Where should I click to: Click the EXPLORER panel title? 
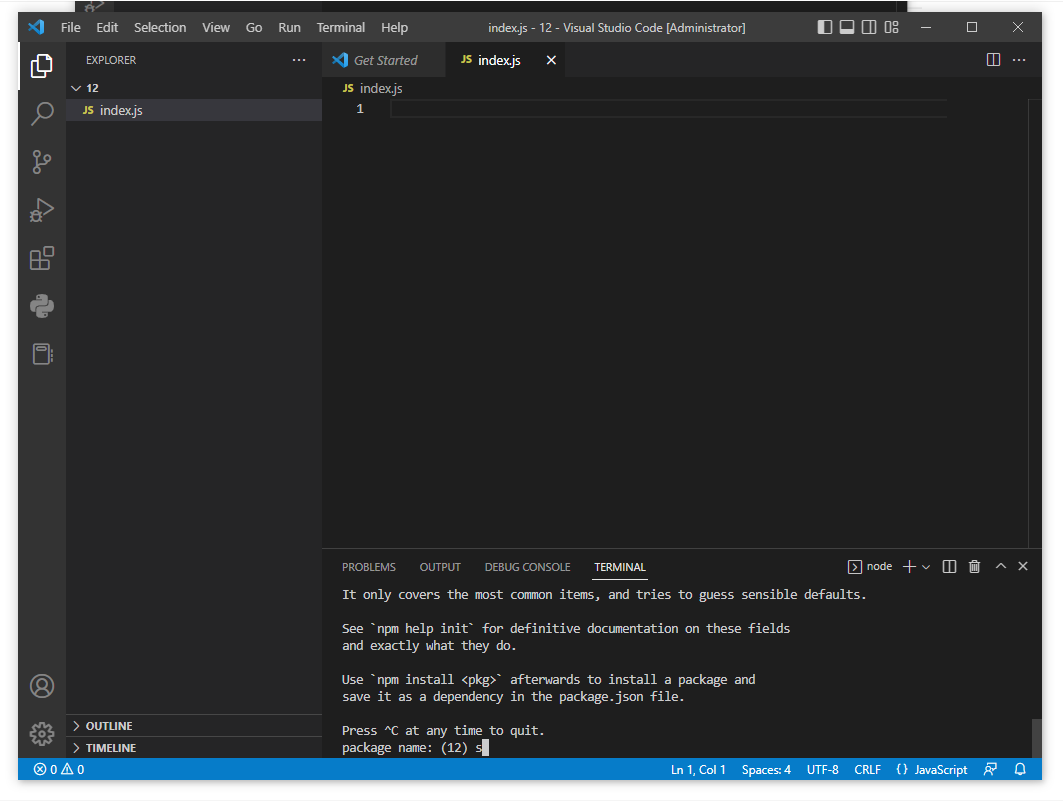[111, 60]
